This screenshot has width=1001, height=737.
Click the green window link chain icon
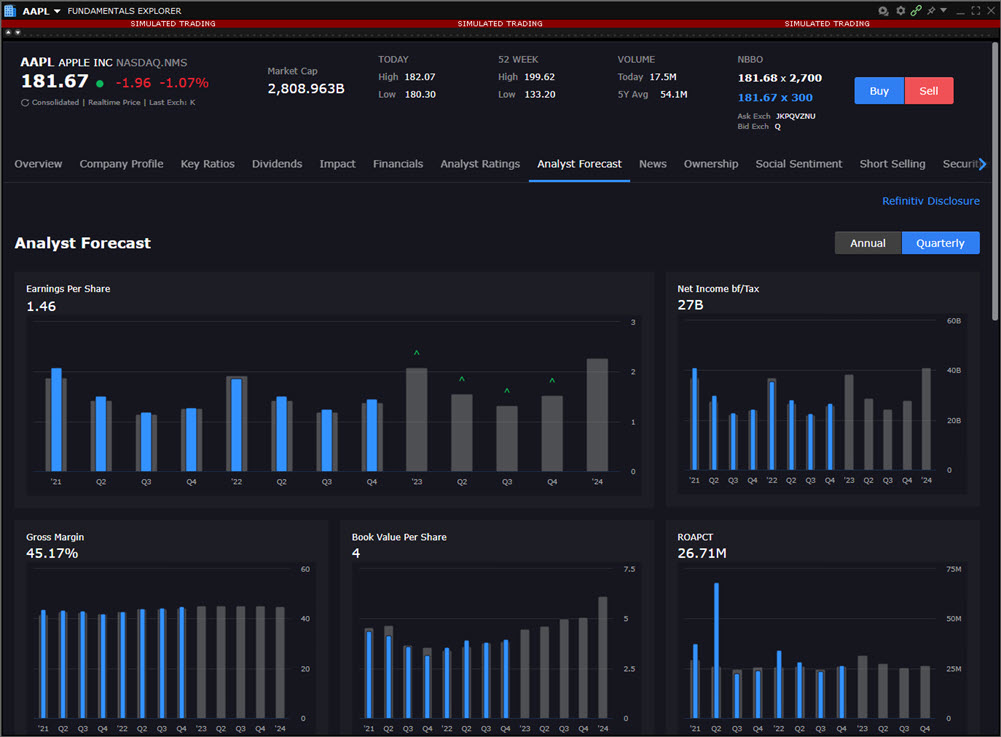(x=916, y=11)
